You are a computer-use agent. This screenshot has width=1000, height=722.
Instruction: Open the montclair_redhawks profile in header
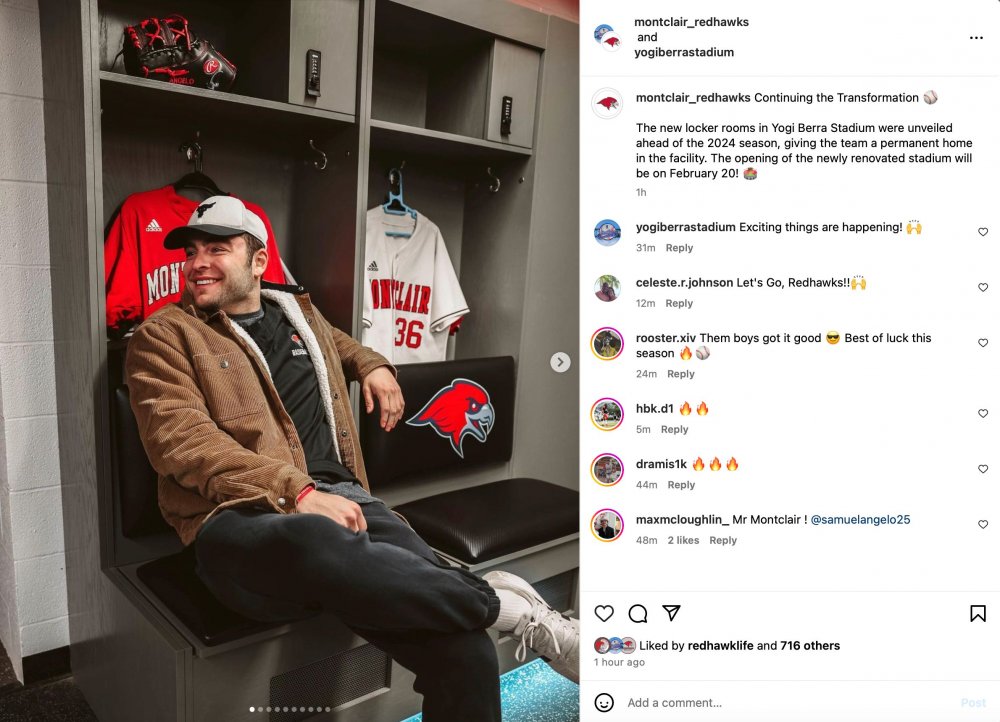(691, 22)
